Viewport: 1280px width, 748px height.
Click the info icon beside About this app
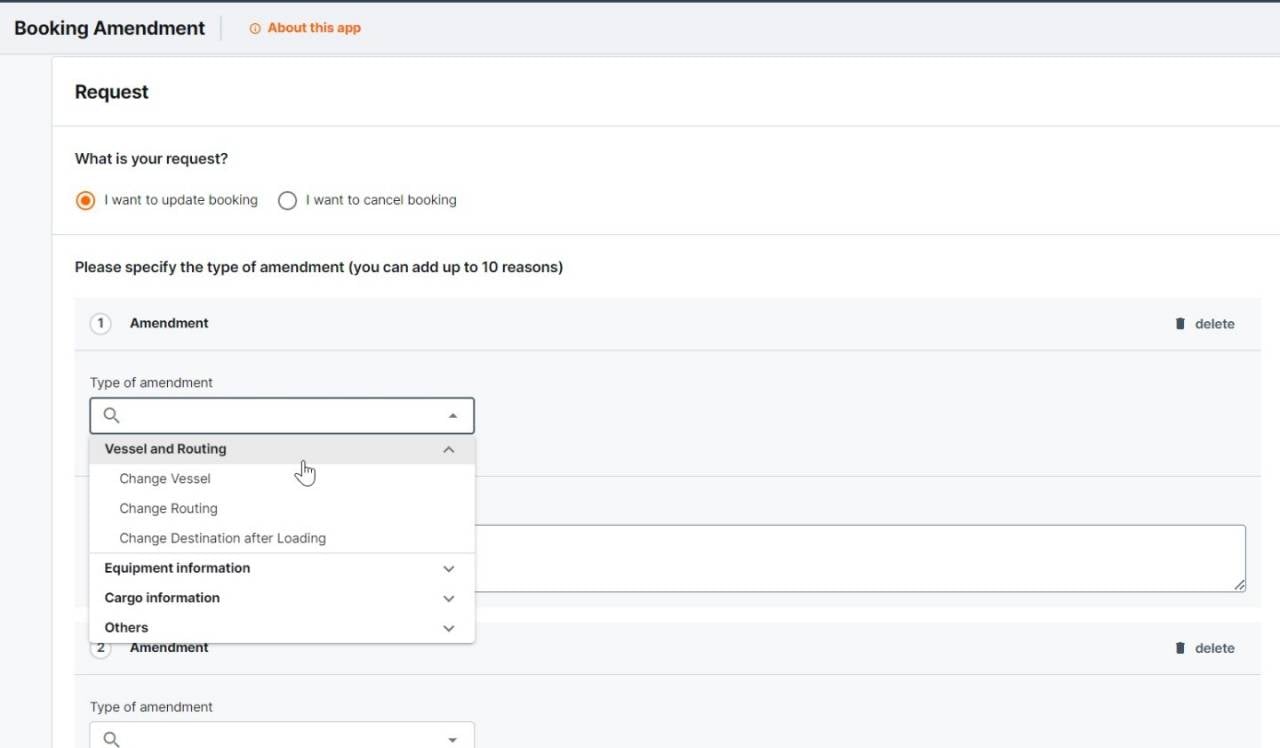coord(255,29)
